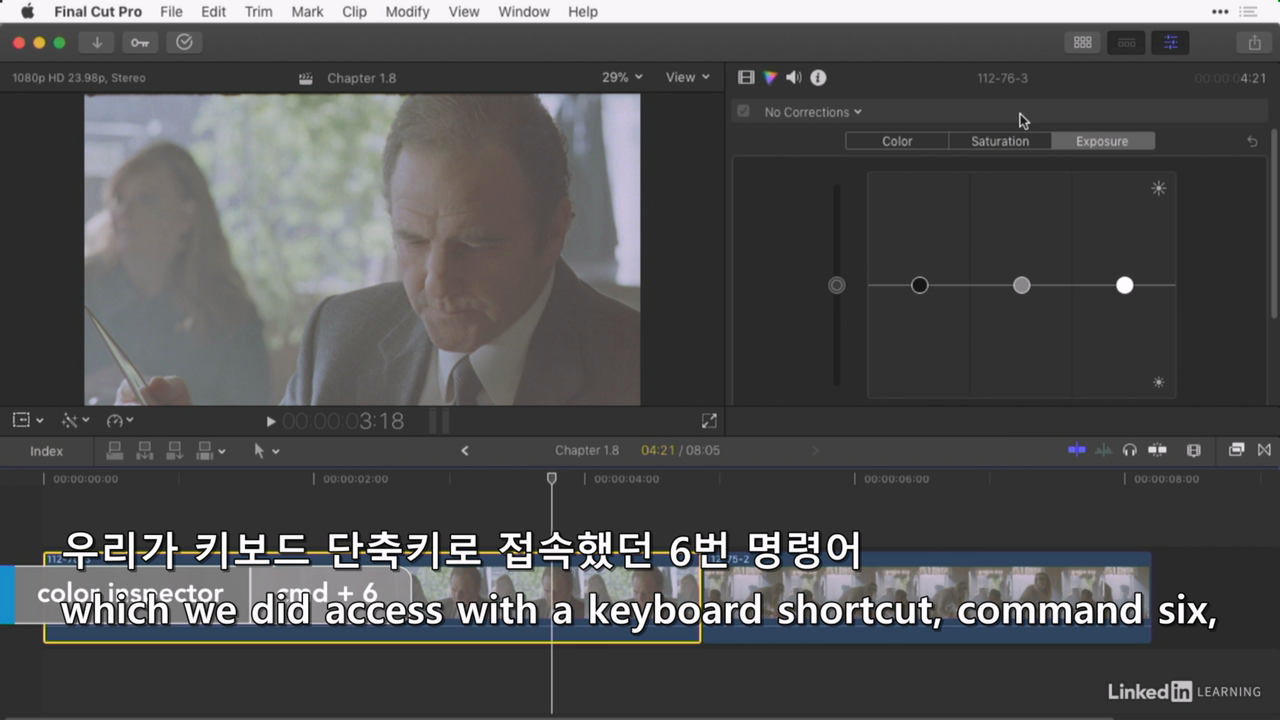Viewport: 1280px width, 720px height.
Task: Select the Exposure tab
Action: point(1102,141)
